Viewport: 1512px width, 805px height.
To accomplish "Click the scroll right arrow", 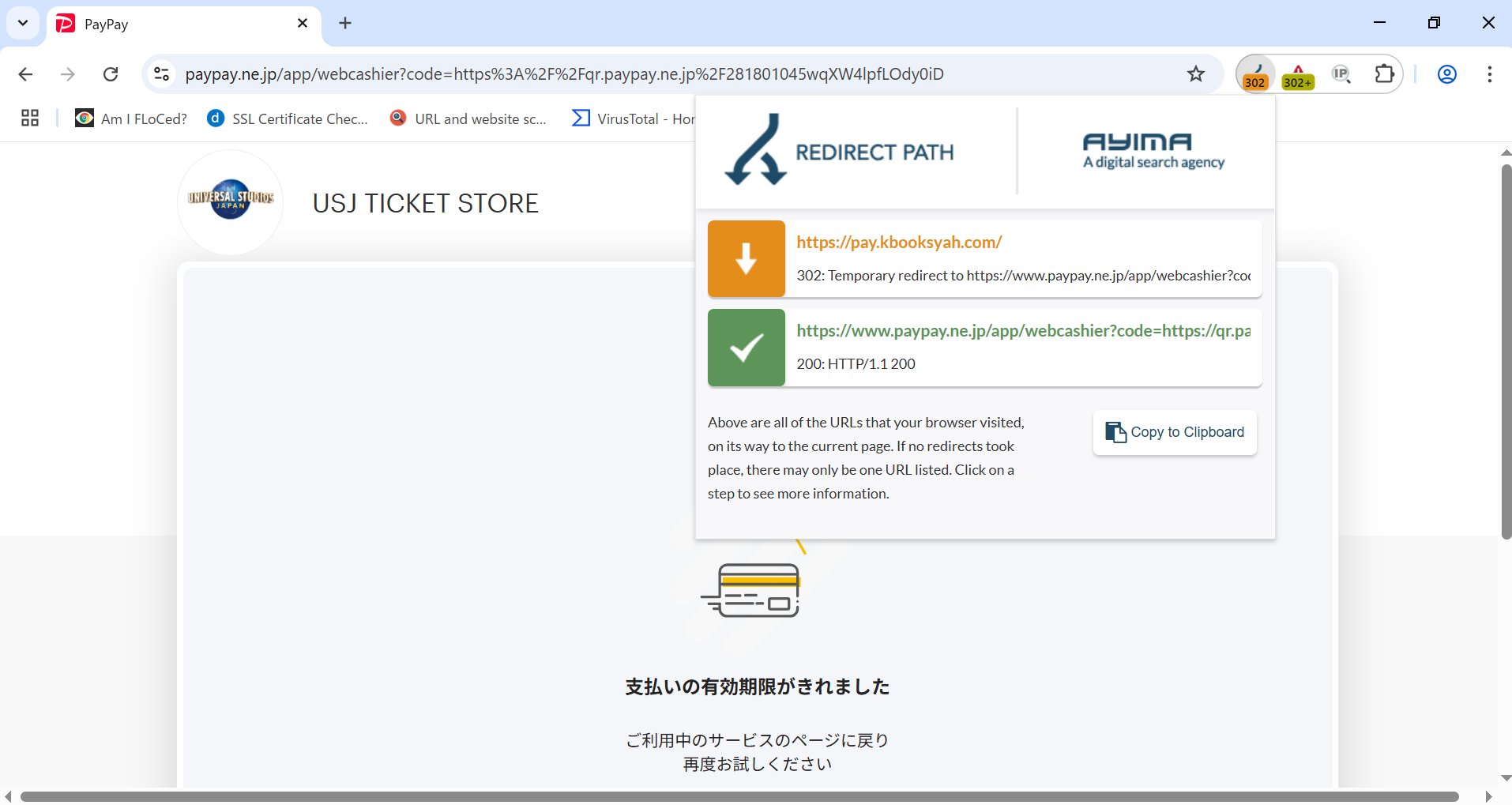I will (x=1489, y=796).
